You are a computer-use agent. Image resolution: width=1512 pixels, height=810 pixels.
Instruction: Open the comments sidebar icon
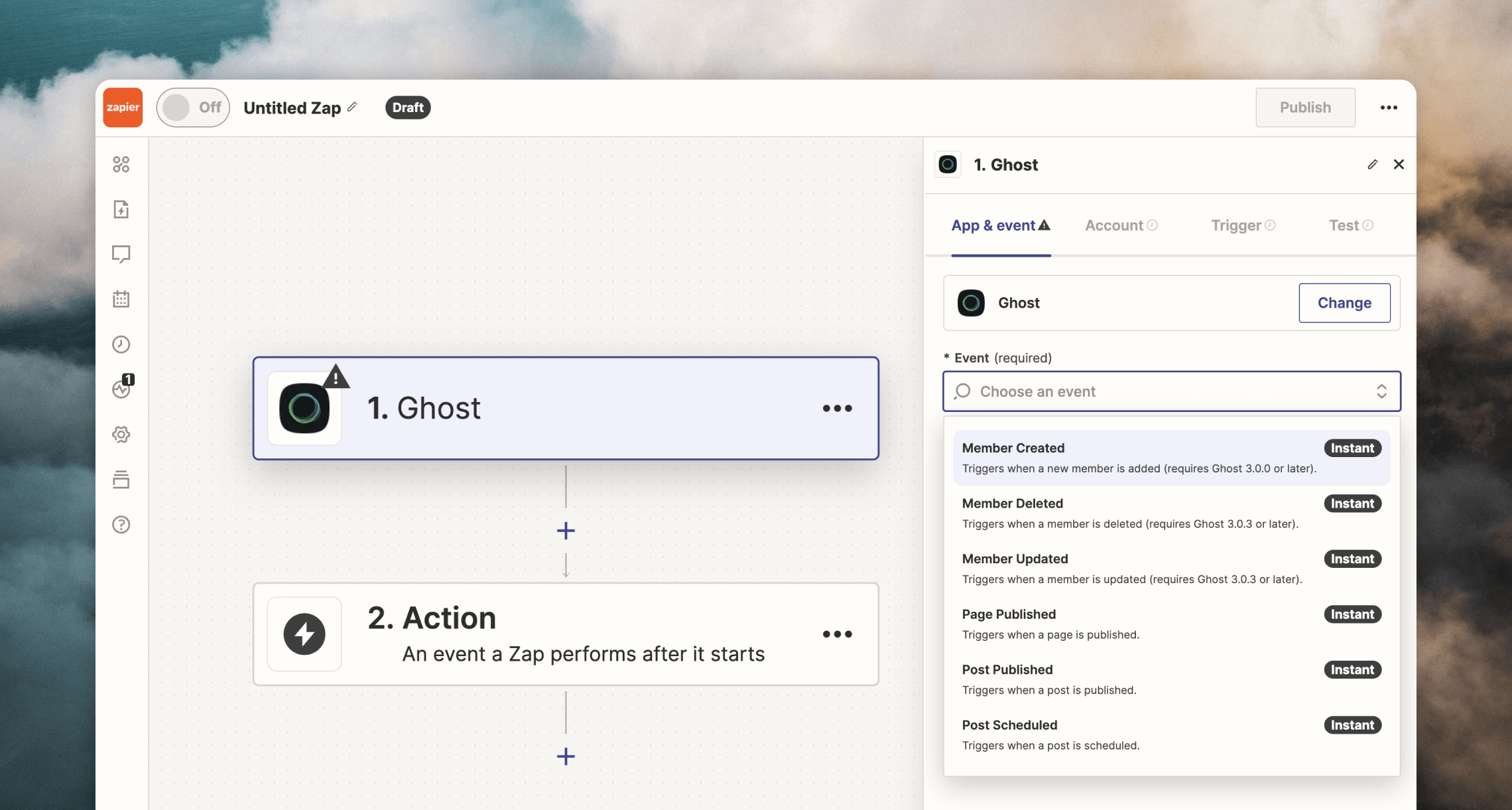(x=121, y=254)
